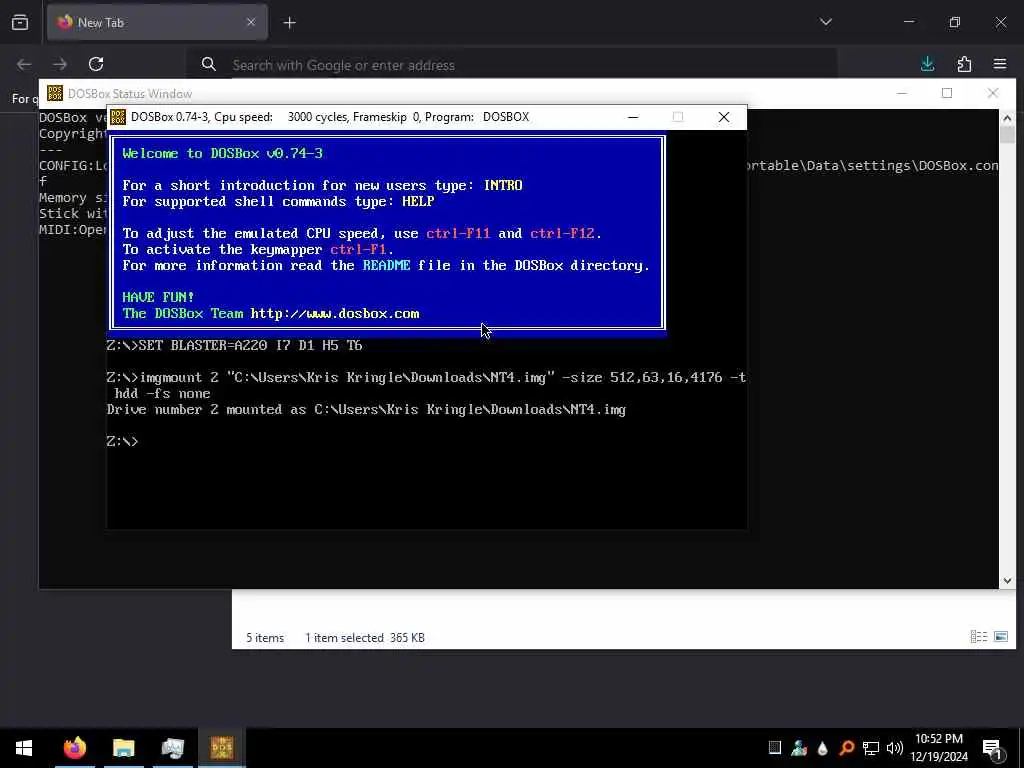Click the ctrl-F11 shortcut text
This screenshot has height=768, width=1024.
[458, 233]
